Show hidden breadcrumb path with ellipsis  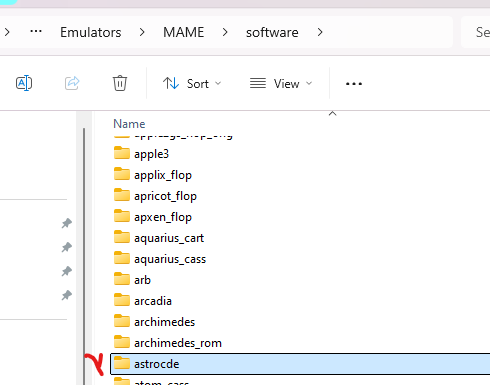click(x=36, y=32)
